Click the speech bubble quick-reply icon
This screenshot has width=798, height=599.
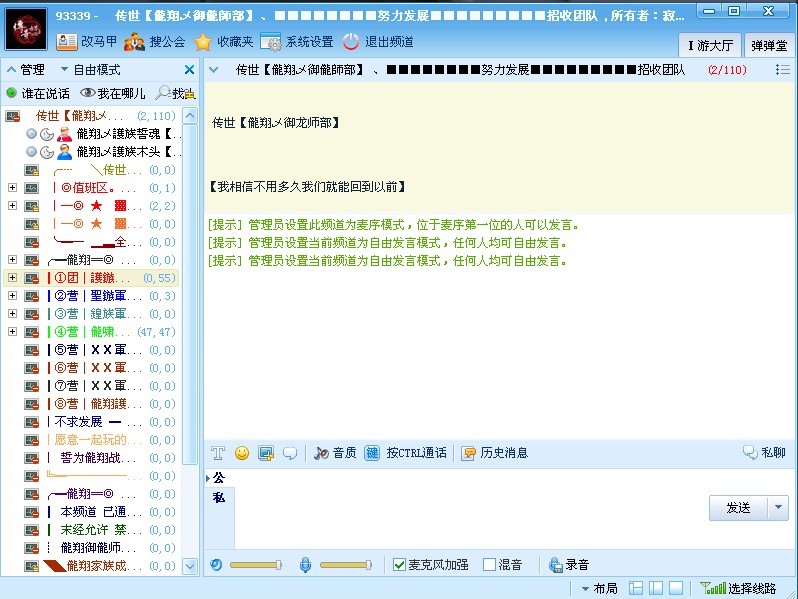pos(290,452)
